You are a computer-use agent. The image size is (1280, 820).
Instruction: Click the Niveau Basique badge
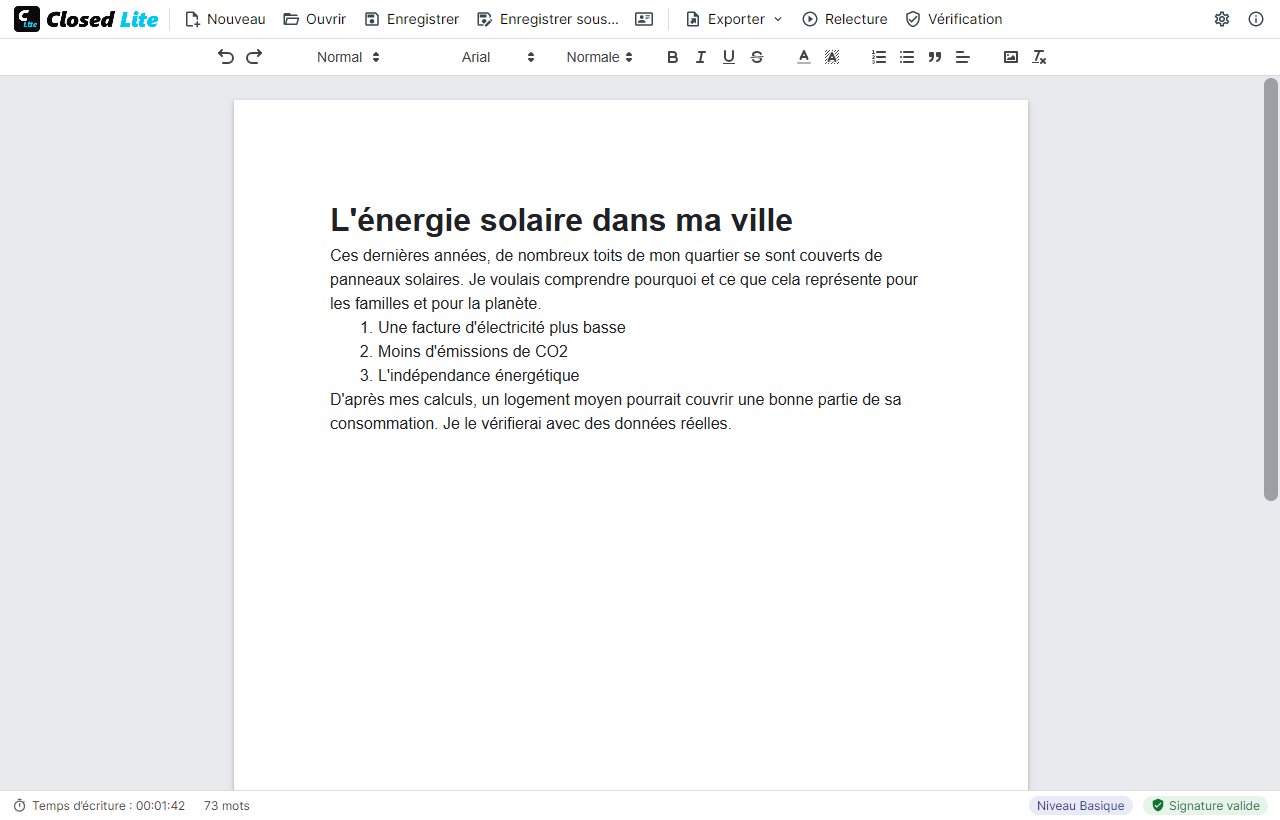(1080, 806)
